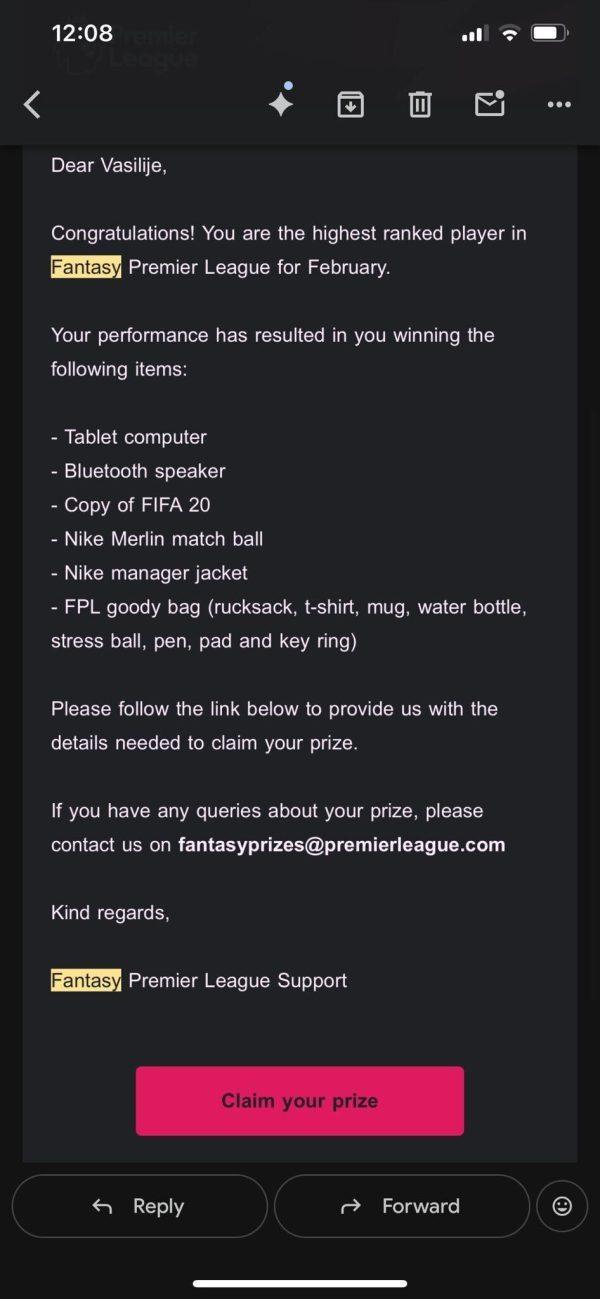Mark the email as unread envelope icon

click(489, 103)
